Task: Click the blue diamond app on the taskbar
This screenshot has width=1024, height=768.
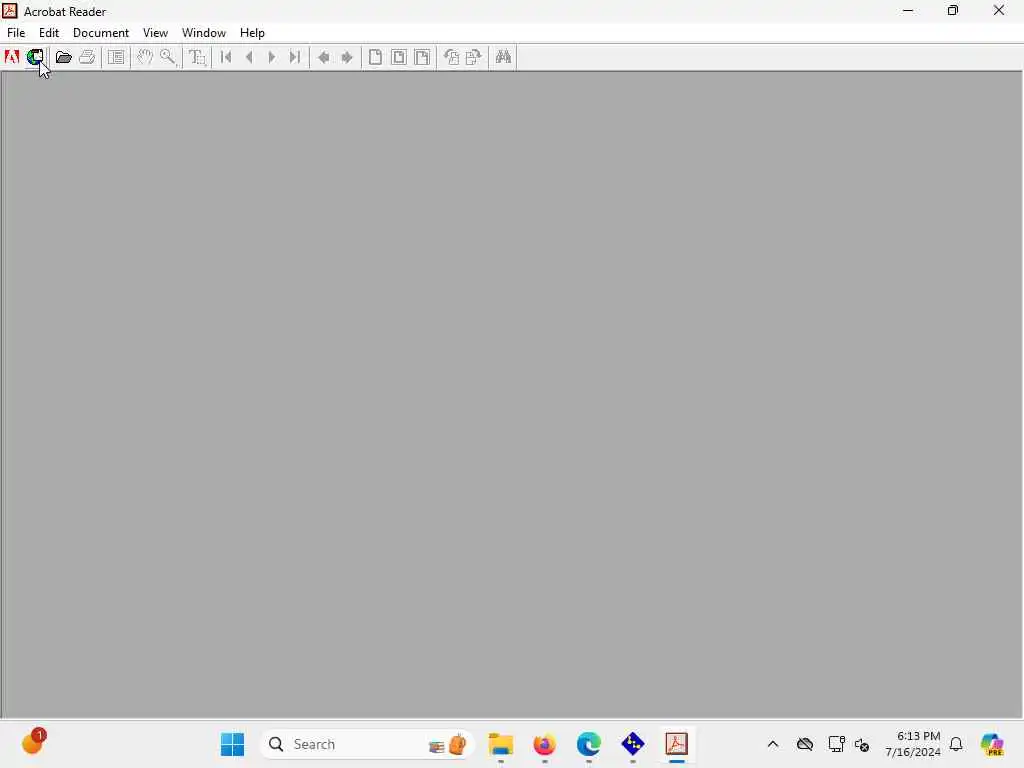Action: (633, 744)
